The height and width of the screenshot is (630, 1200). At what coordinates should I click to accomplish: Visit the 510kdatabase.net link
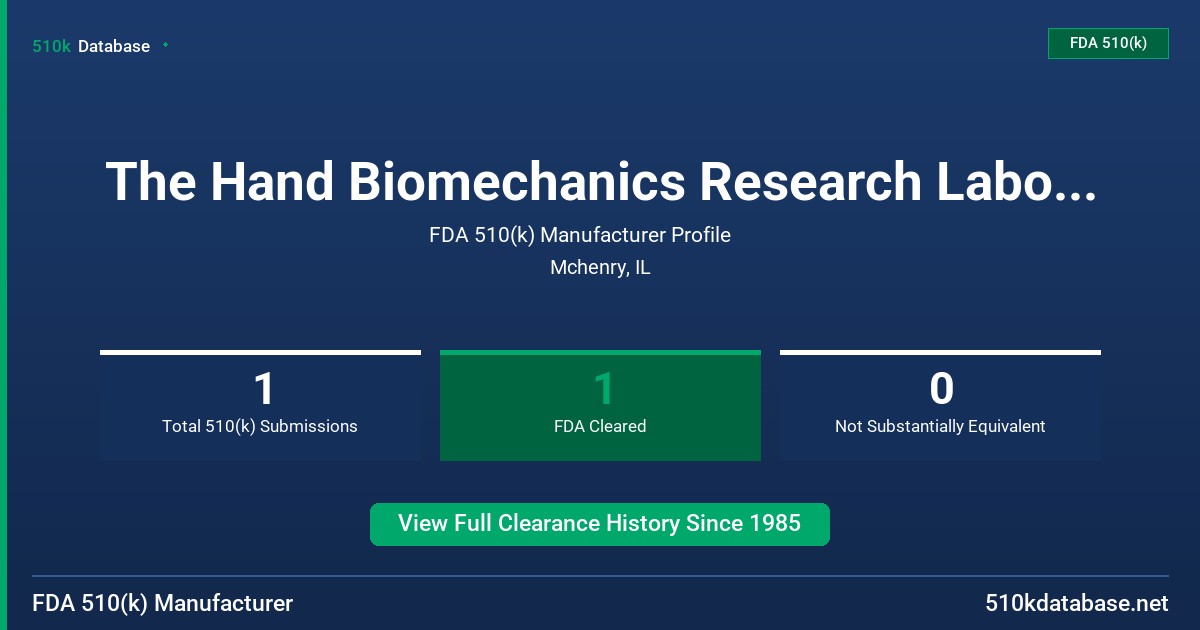(x=1077, y=604)
